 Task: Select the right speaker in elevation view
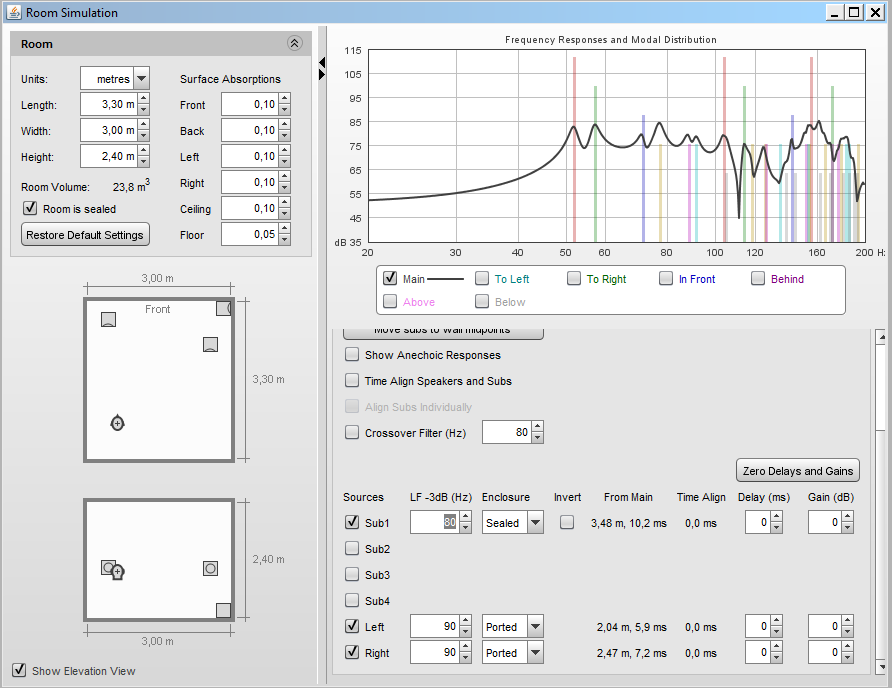[210, 568]
